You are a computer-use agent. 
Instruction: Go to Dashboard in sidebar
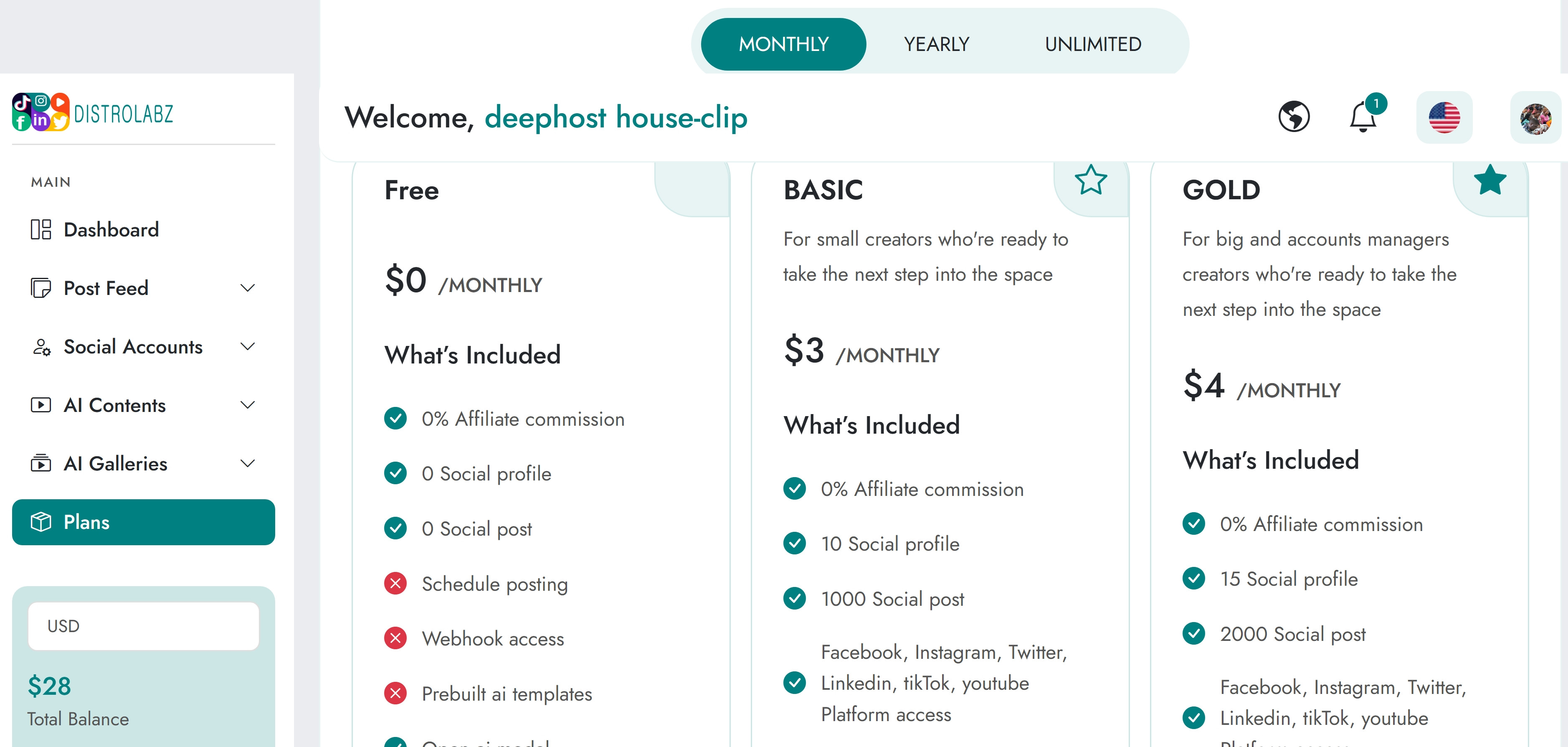coord(111,229)
